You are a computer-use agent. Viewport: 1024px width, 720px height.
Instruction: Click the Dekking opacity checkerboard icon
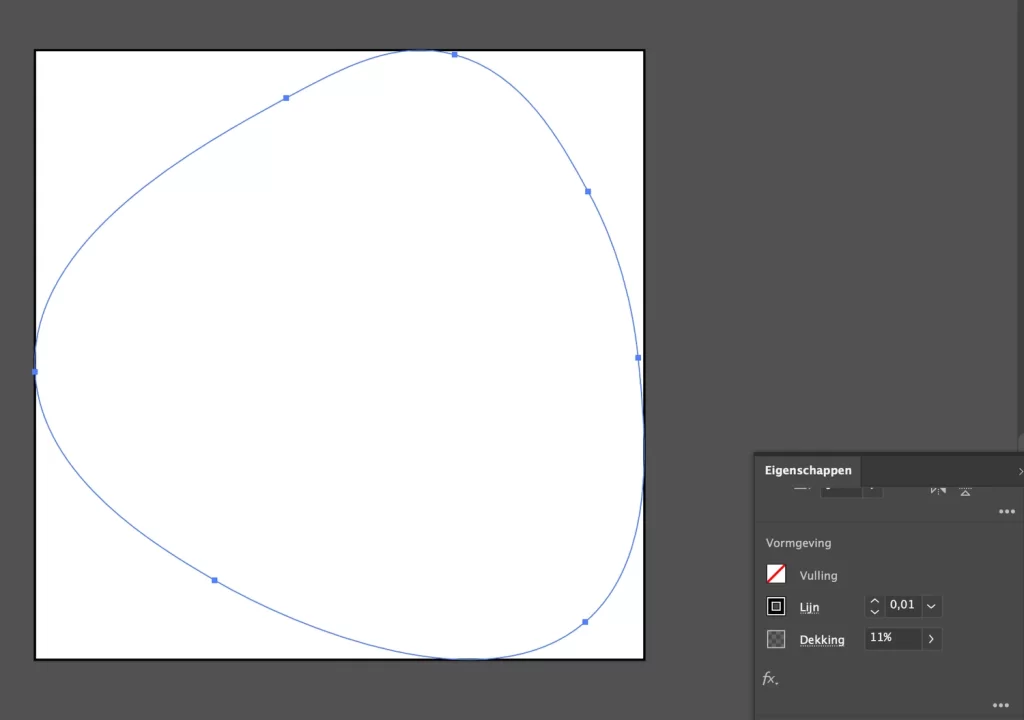[776, 639]
